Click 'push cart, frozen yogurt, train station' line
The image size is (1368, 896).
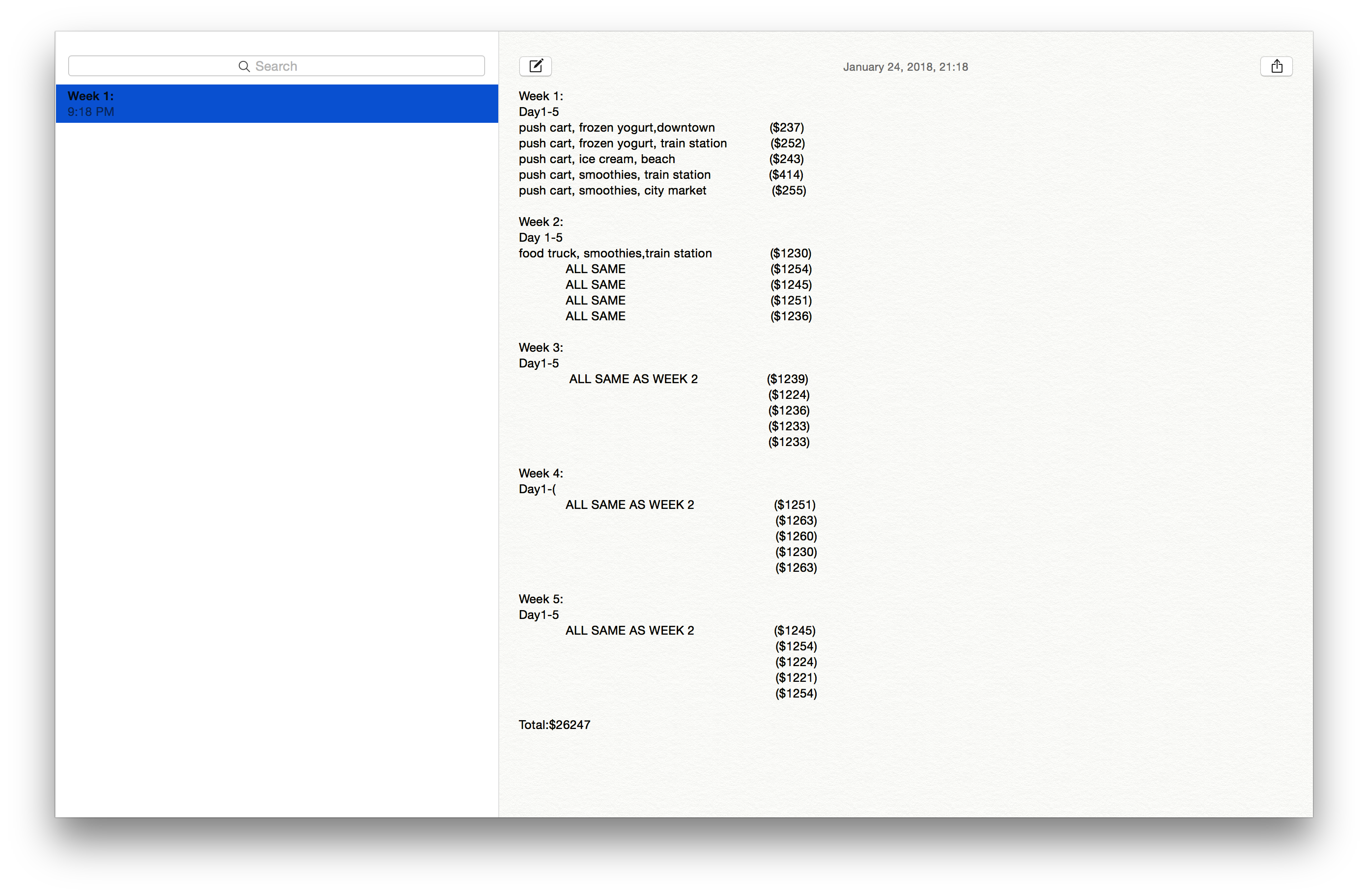pos(623,143)
